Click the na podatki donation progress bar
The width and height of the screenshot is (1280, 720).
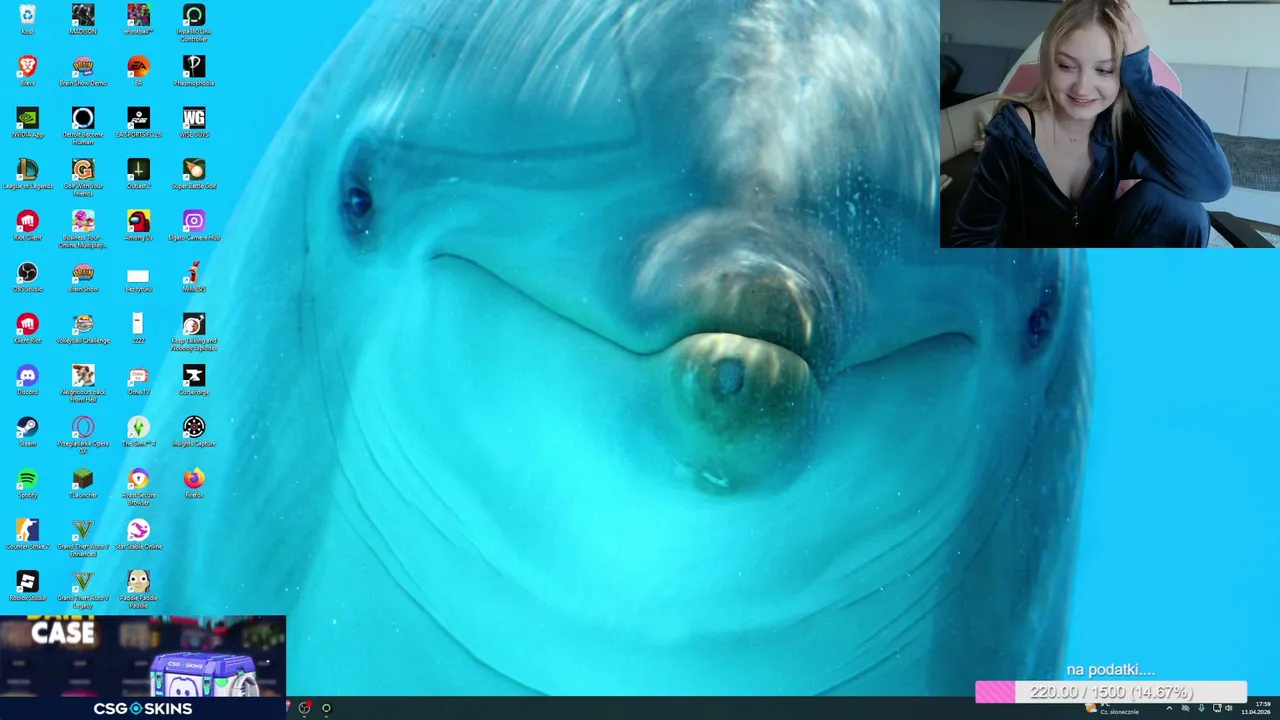pyautogui.click(x=1111, y=692)
